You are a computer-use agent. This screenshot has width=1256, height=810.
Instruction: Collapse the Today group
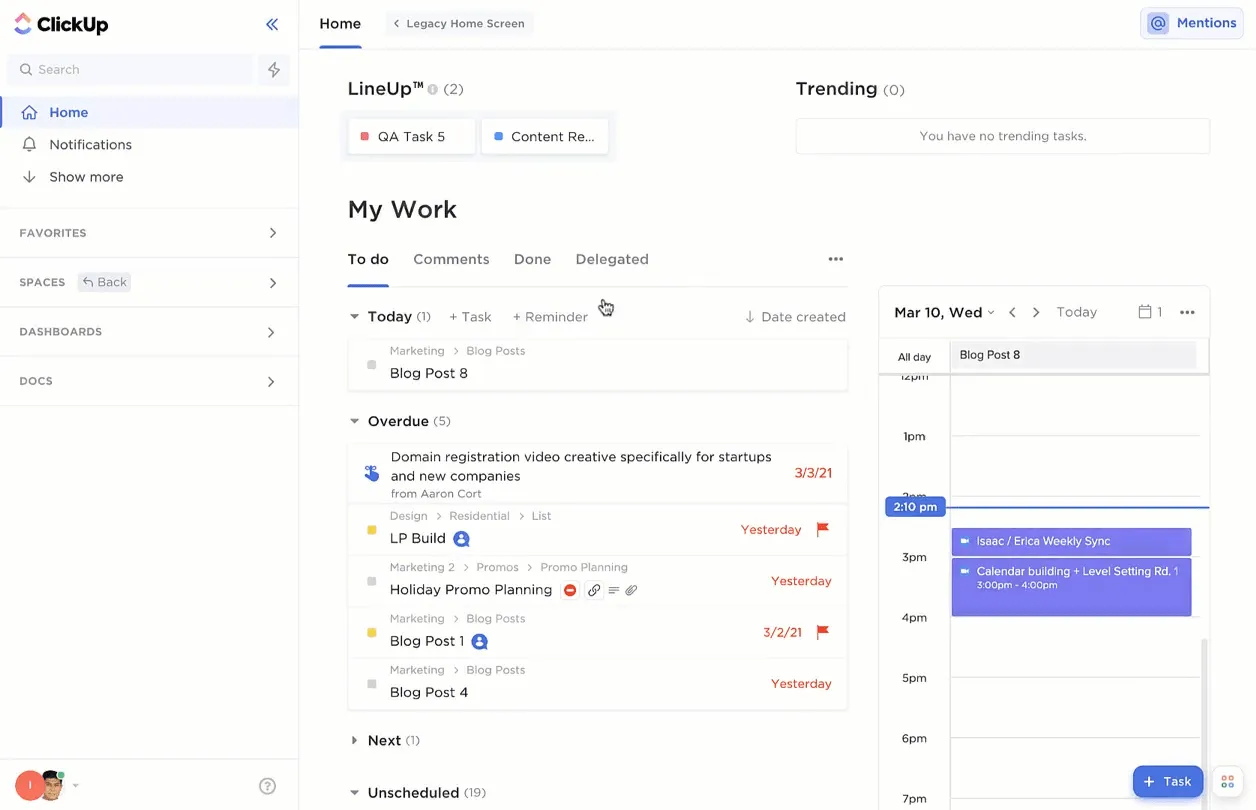(x=354, y=317)
